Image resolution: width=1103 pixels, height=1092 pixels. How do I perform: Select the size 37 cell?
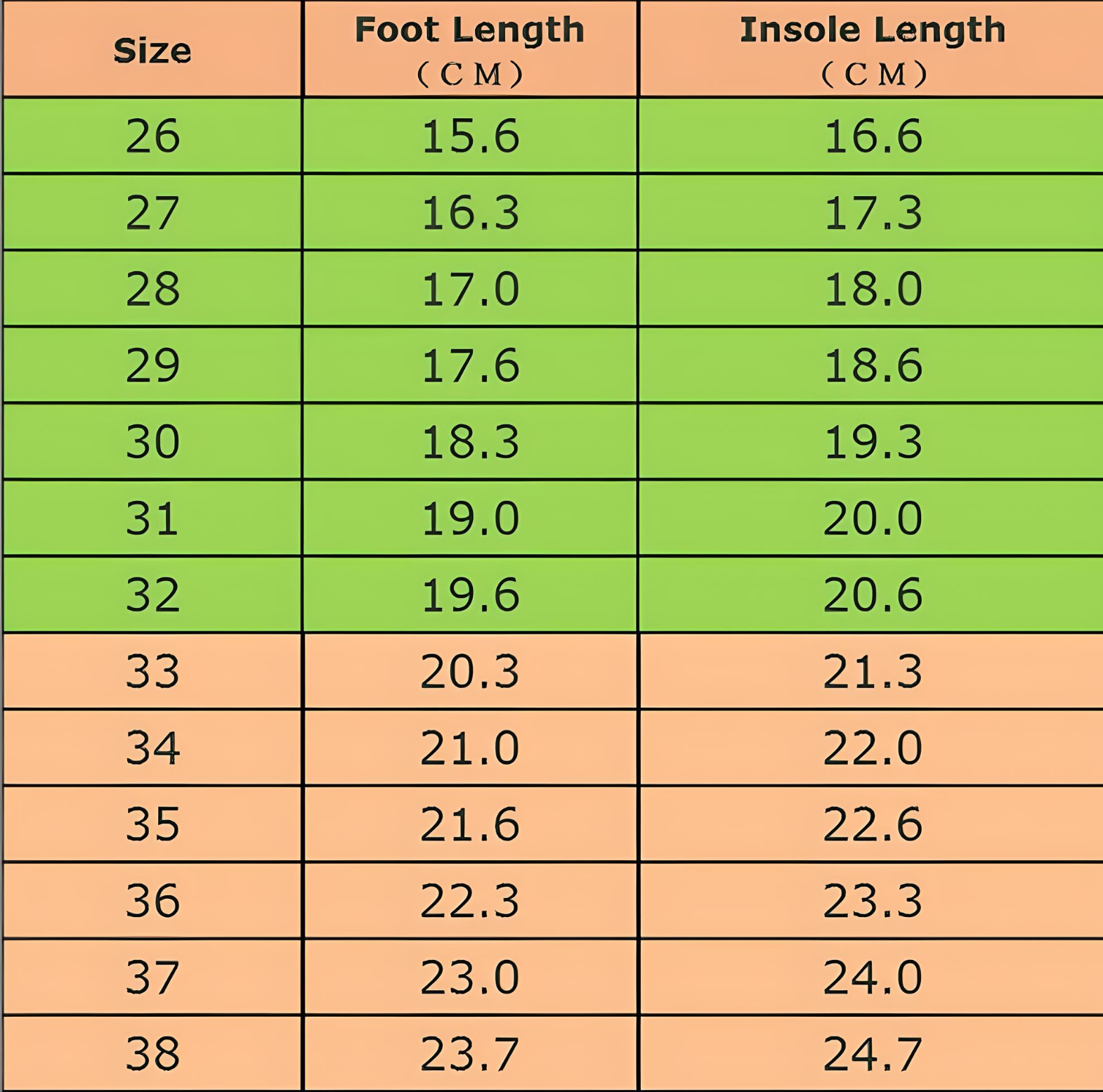(x=152, y=977)
